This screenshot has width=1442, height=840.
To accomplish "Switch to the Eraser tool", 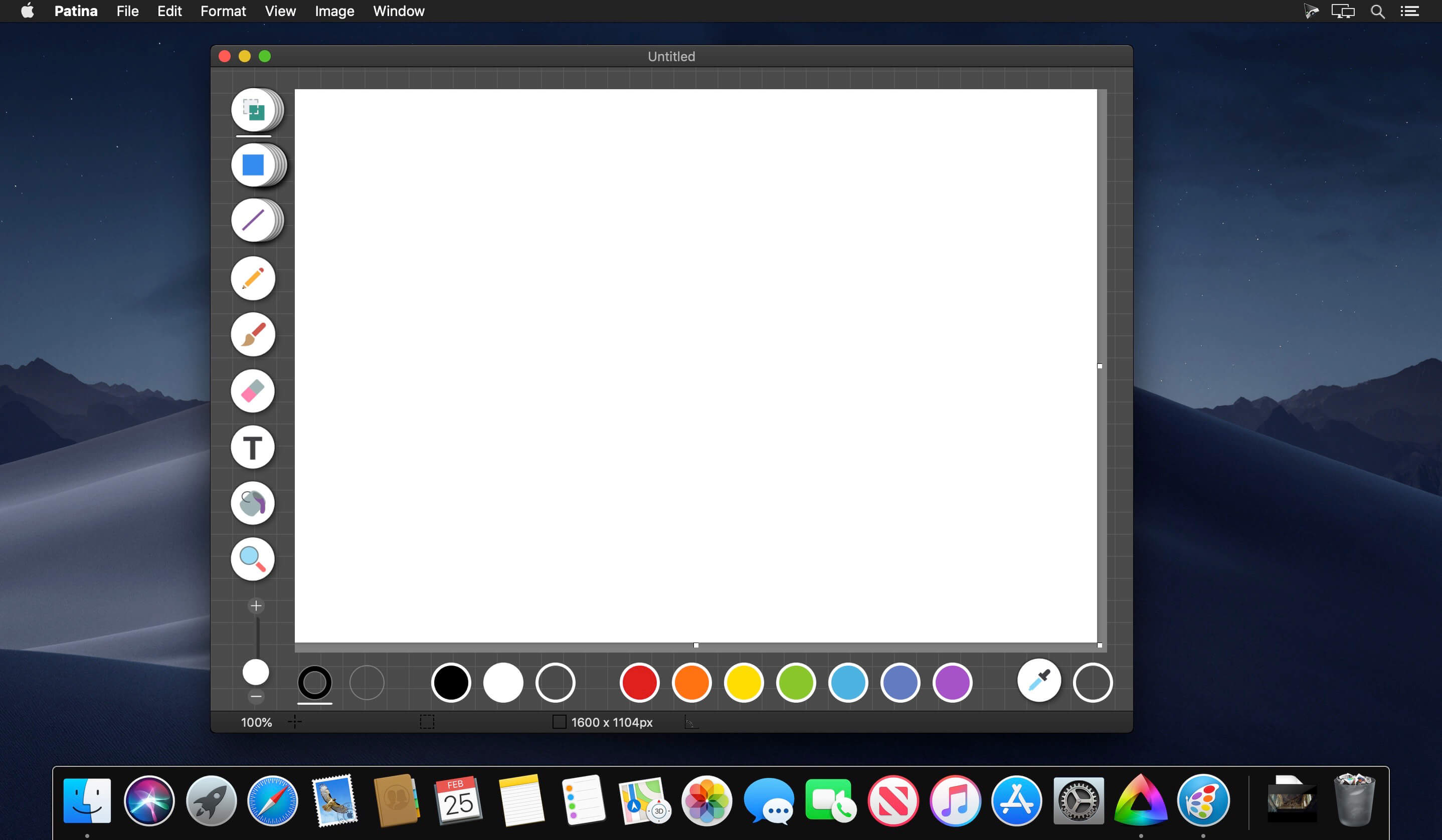I will 253,391.
